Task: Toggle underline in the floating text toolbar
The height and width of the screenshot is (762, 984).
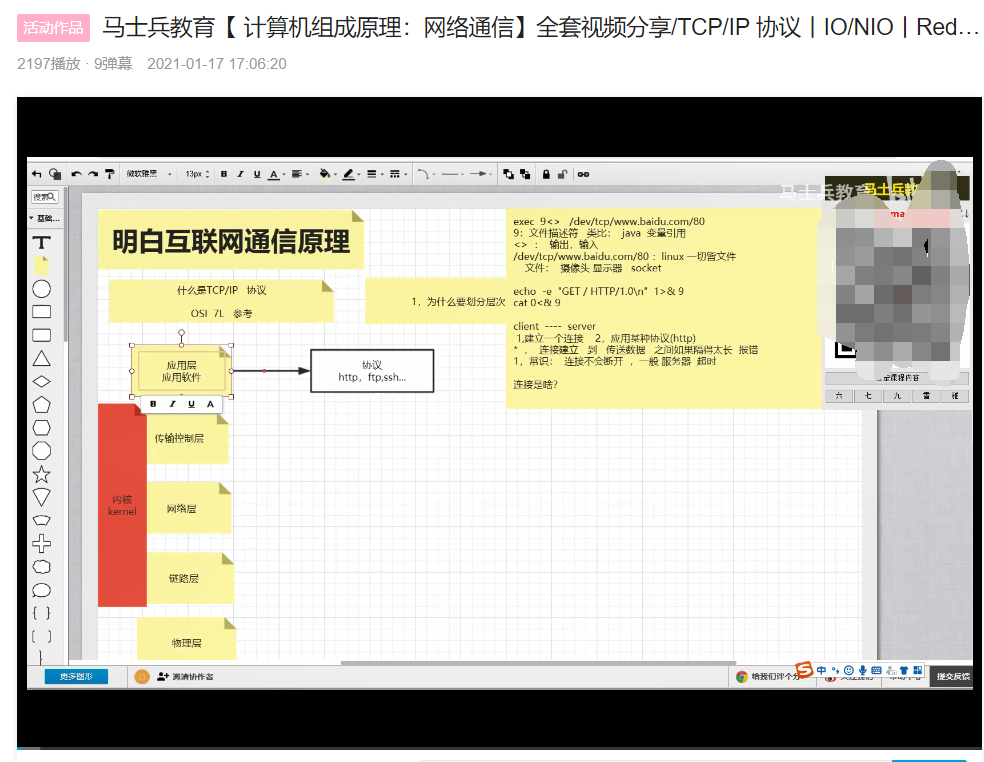Action: (191, 404)
